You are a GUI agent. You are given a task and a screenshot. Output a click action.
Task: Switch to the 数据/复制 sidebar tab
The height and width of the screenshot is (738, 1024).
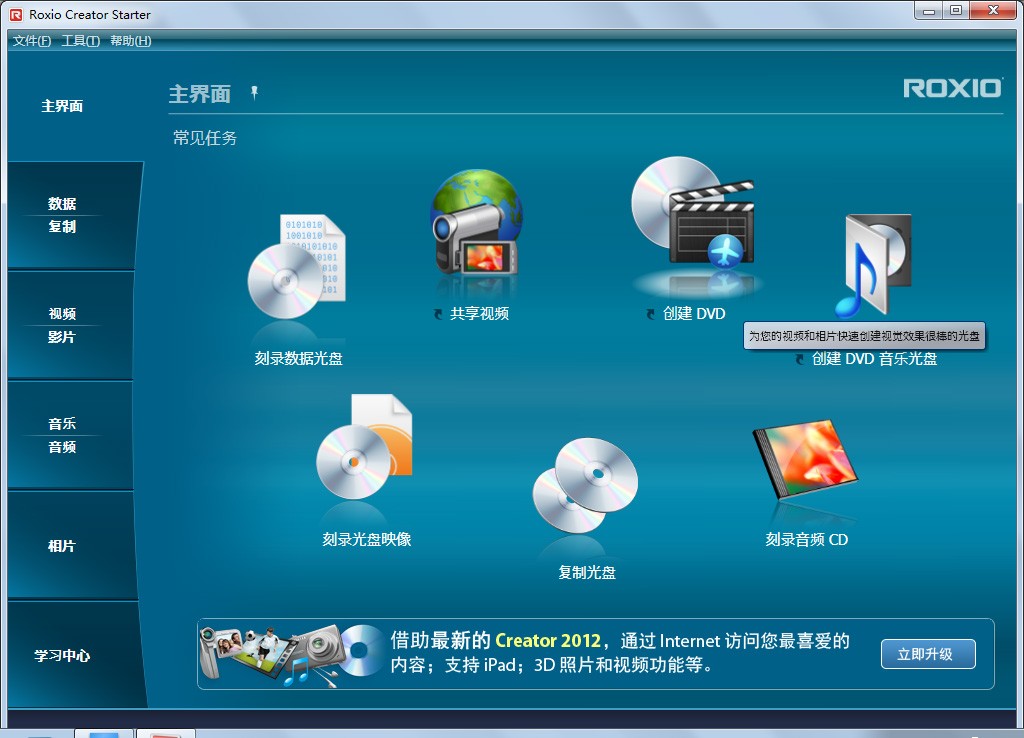(x=62, y=215)
